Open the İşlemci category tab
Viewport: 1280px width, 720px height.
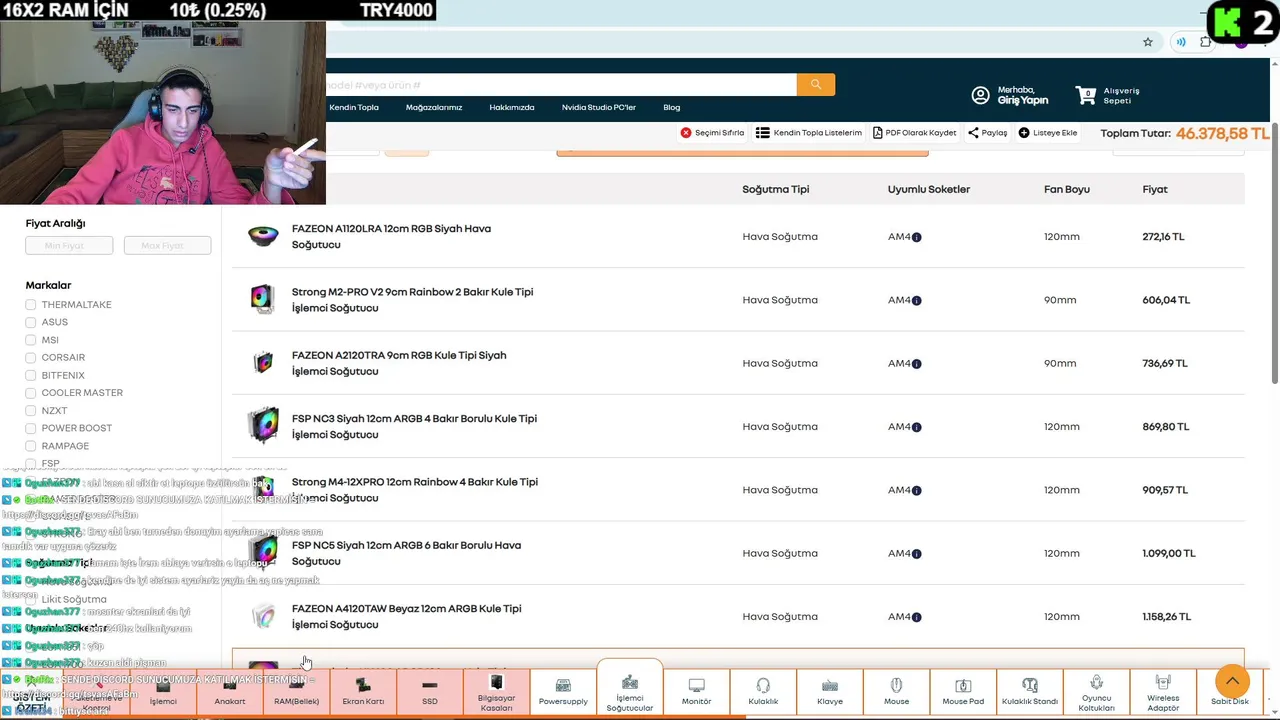tap(163, 692)
